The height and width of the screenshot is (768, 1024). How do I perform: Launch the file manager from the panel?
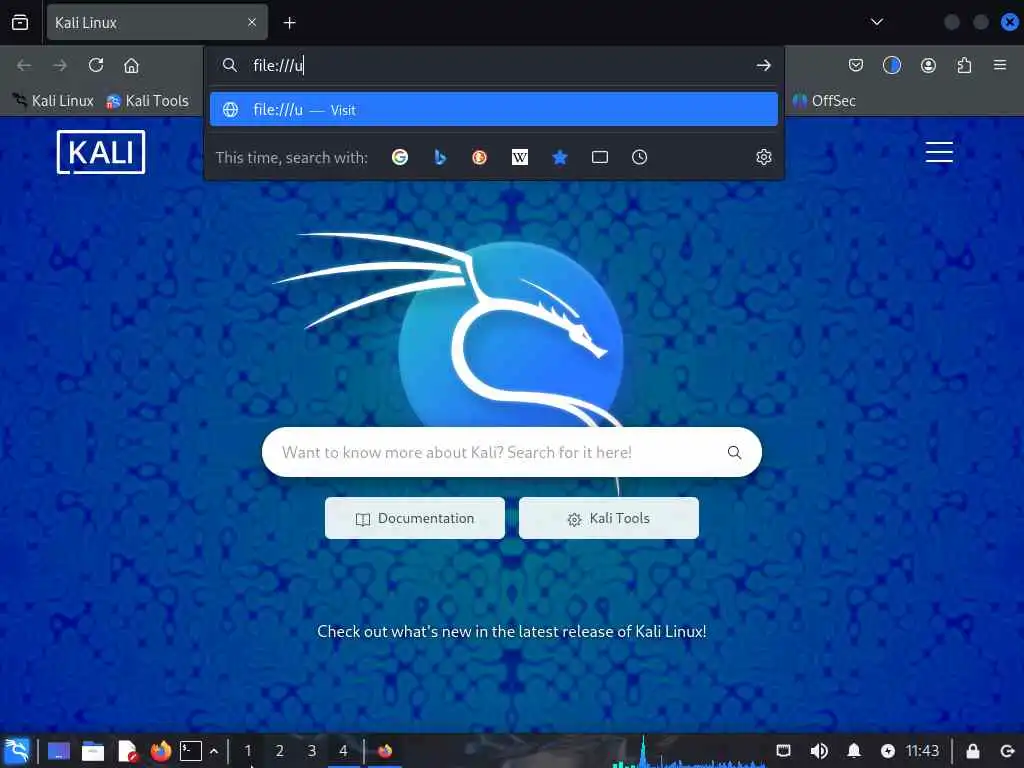(93, 751)
